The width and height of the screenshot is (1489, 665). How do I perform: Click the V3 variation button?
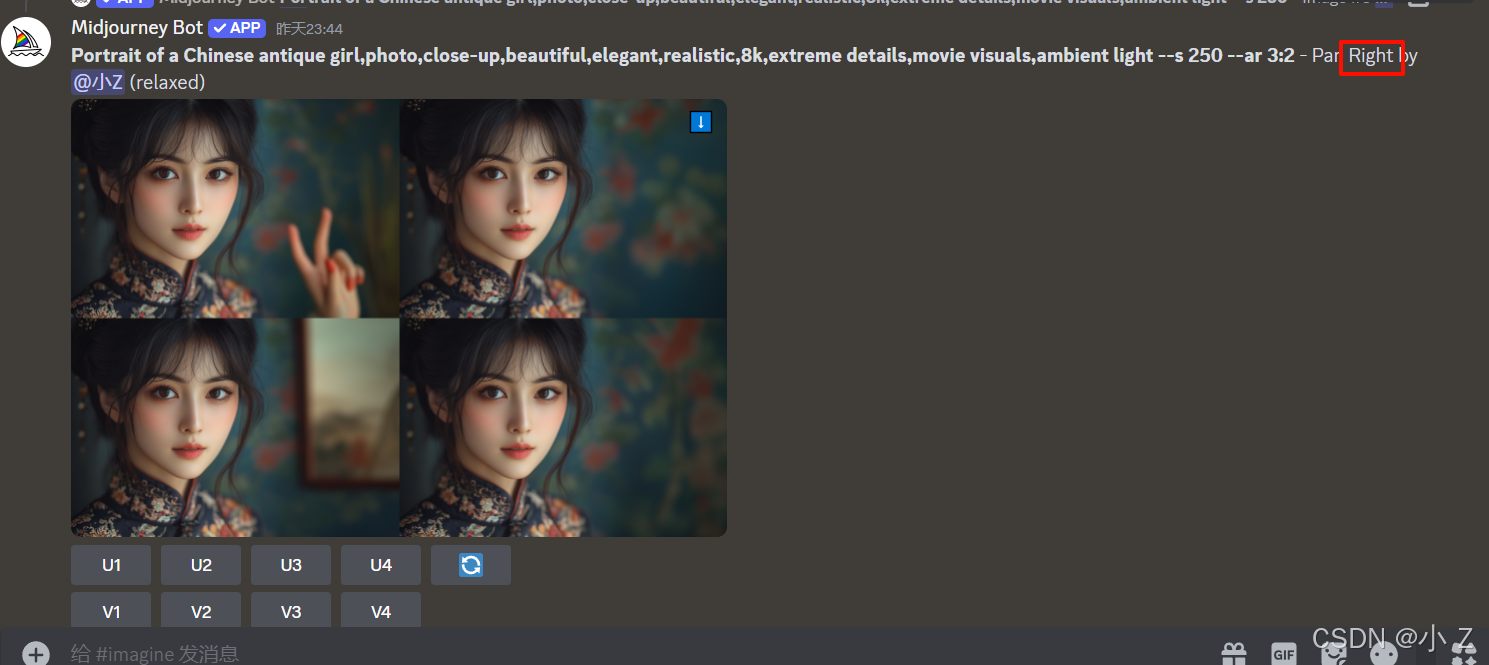coord(291,611)
